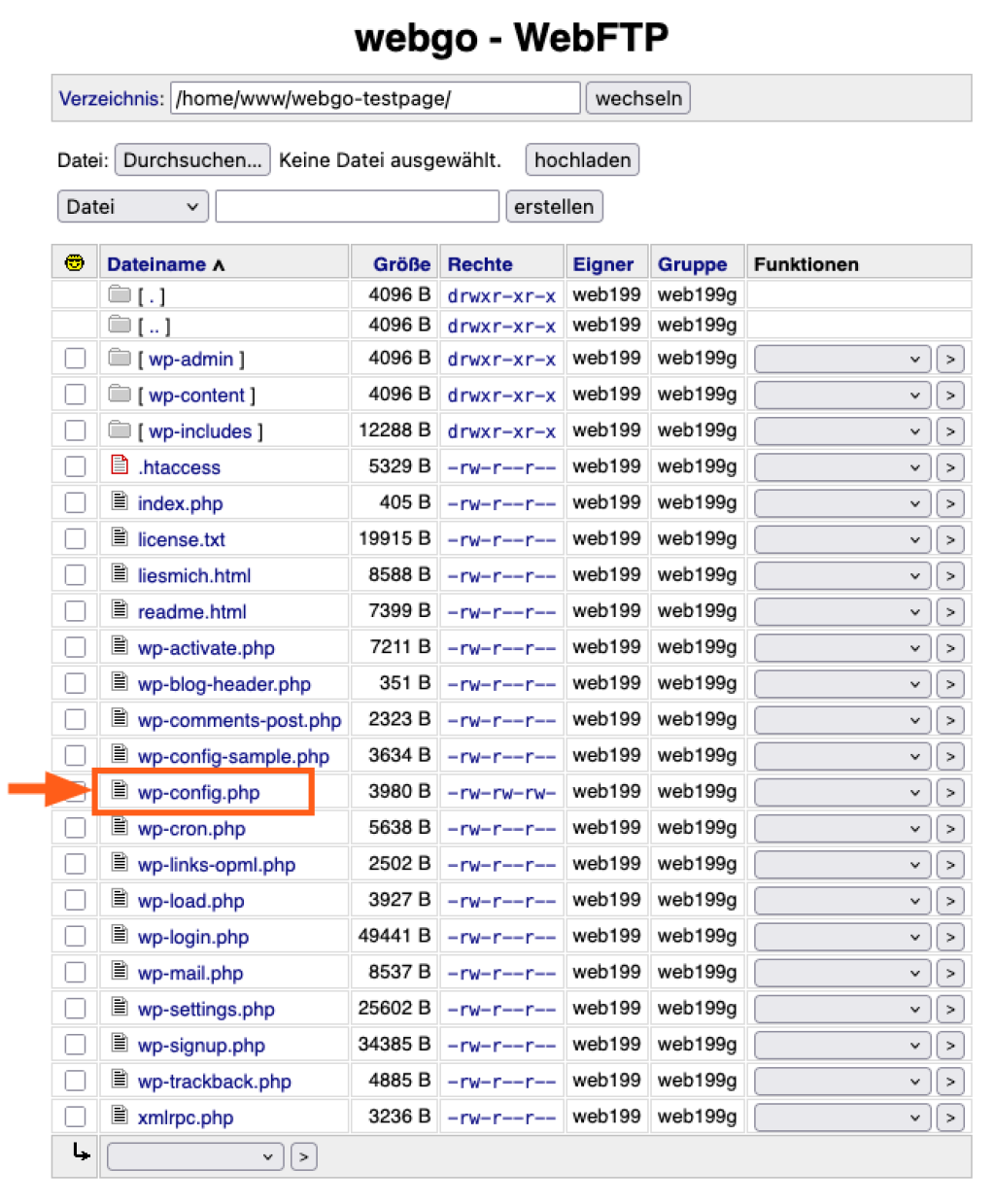
Task: Click the file icon of wp-comments-post.php
Action: pyautogui.click(x=120, y=717)
